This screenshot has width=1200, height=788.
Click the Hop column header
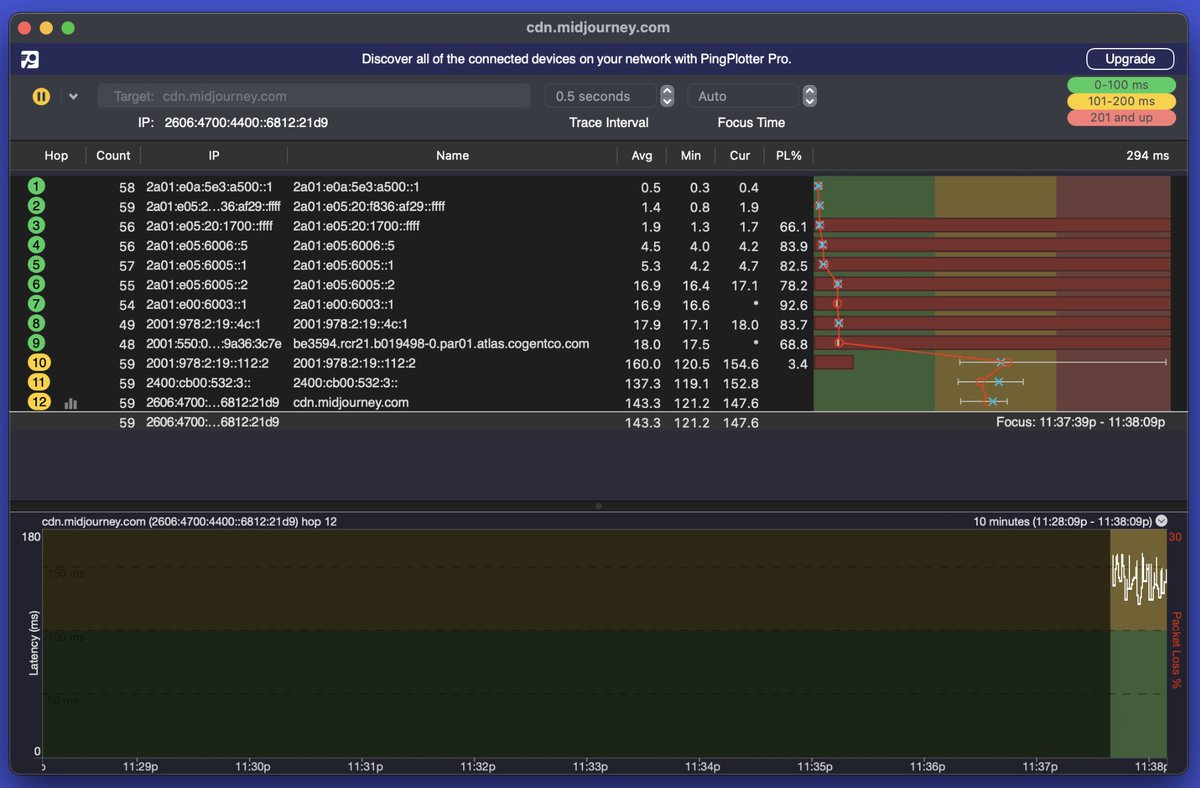click(x=56, y=155)
